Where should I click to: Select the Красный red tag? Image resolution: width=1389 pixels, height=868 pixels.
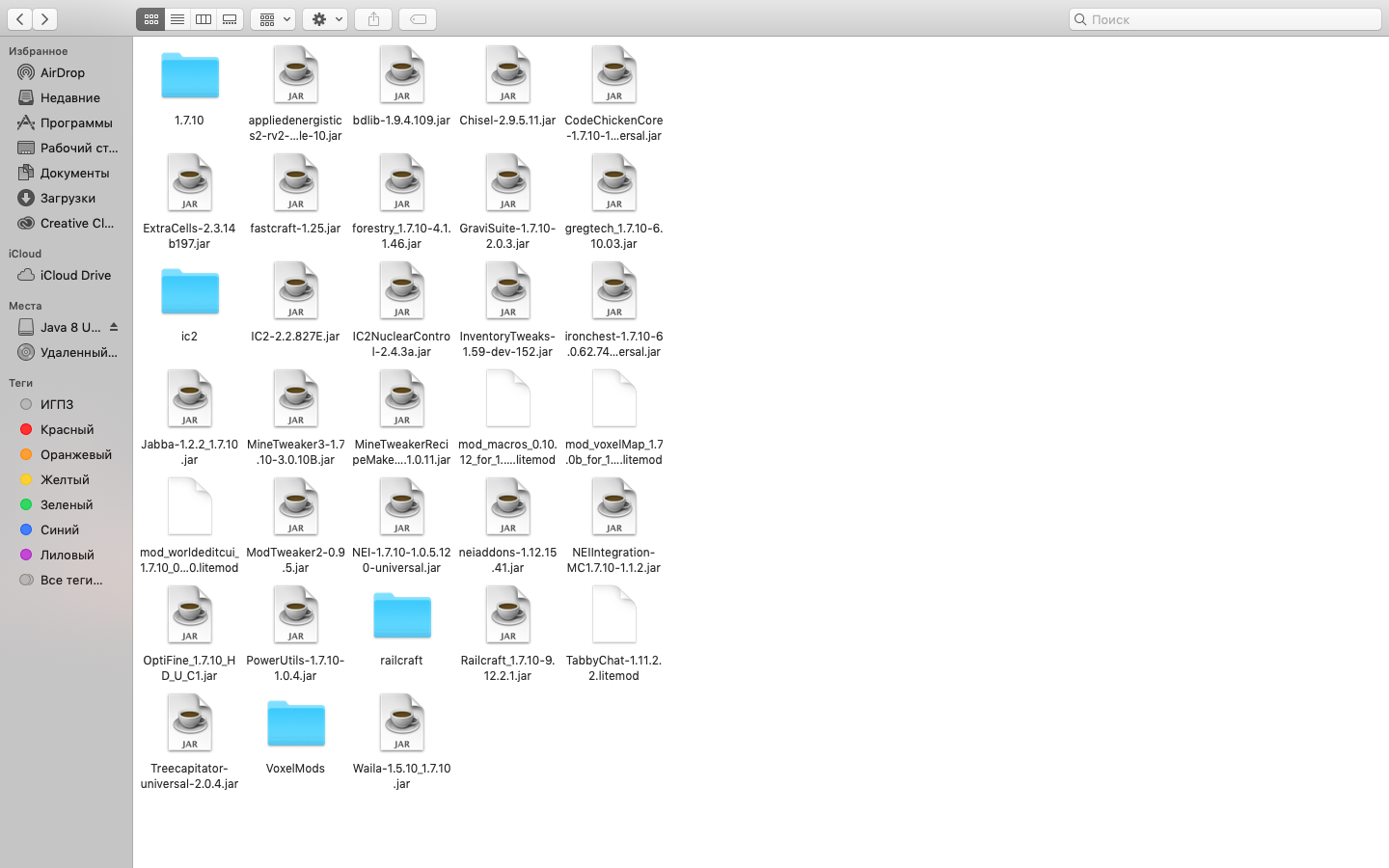66,429
